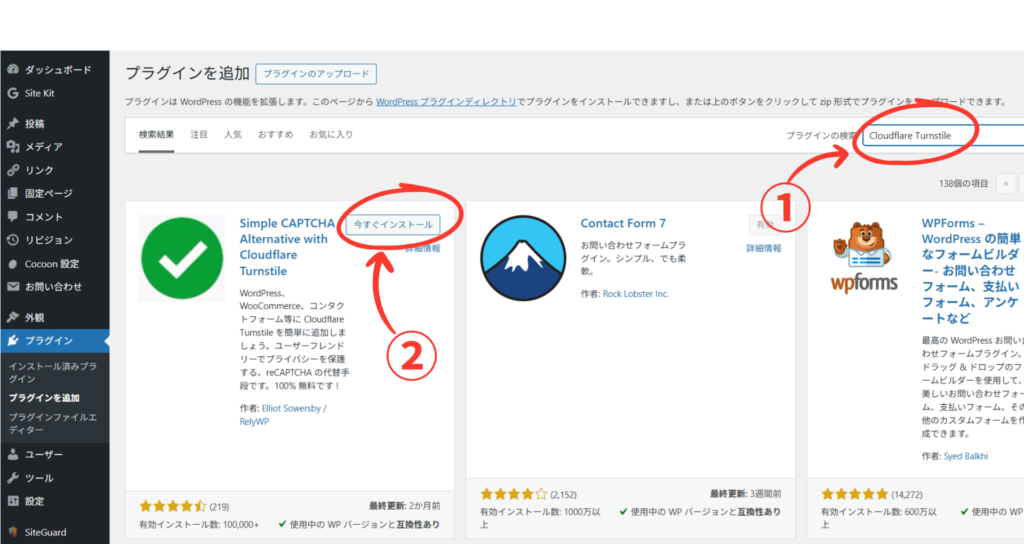Open Site Kit from the sidebar
The width and height of the screenshot is (1024, 544).
12,93
